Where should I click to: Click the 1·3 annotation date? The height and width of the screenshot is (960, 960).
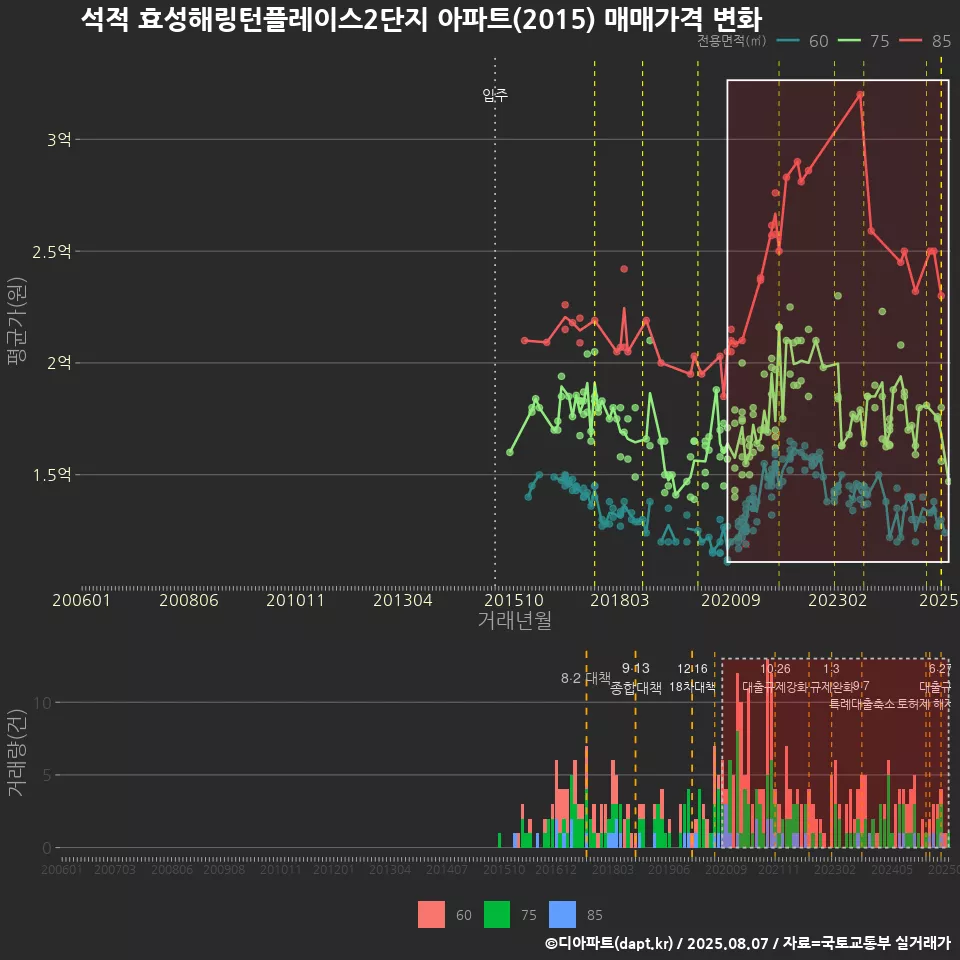(x=831, y=669)
